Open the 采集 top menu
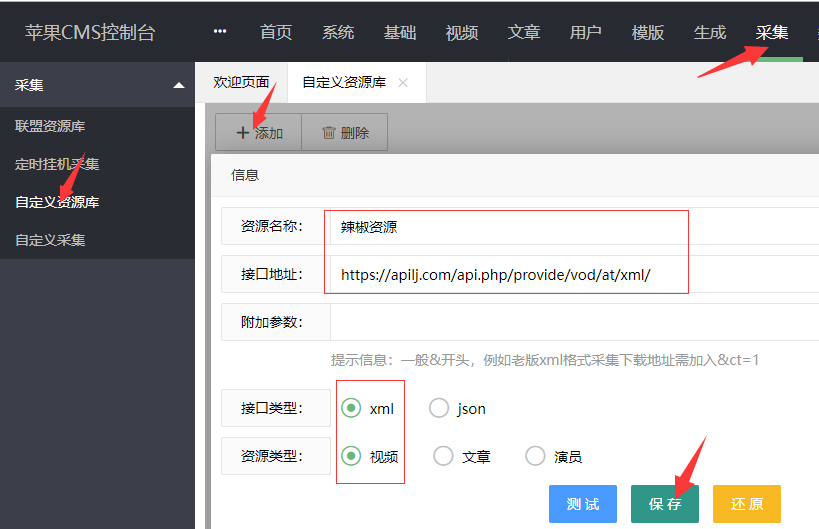Screen dimensions: 819x529 point(771,32)
